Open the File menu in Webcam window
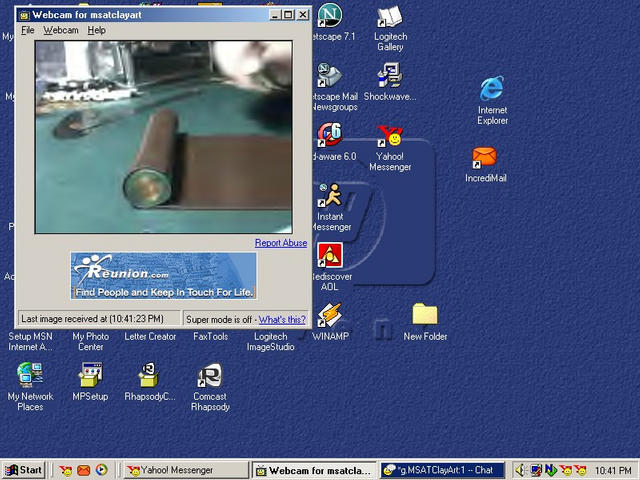Screen dimensions: 640x480 [x=28, y=30]
